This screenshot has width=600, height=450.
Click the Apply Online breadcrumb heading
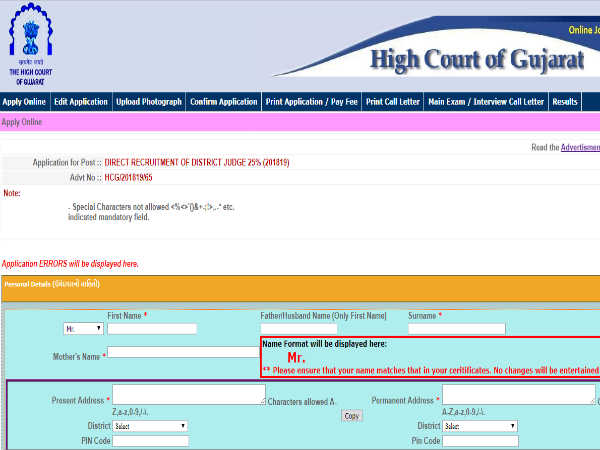[x=21, y=122]
